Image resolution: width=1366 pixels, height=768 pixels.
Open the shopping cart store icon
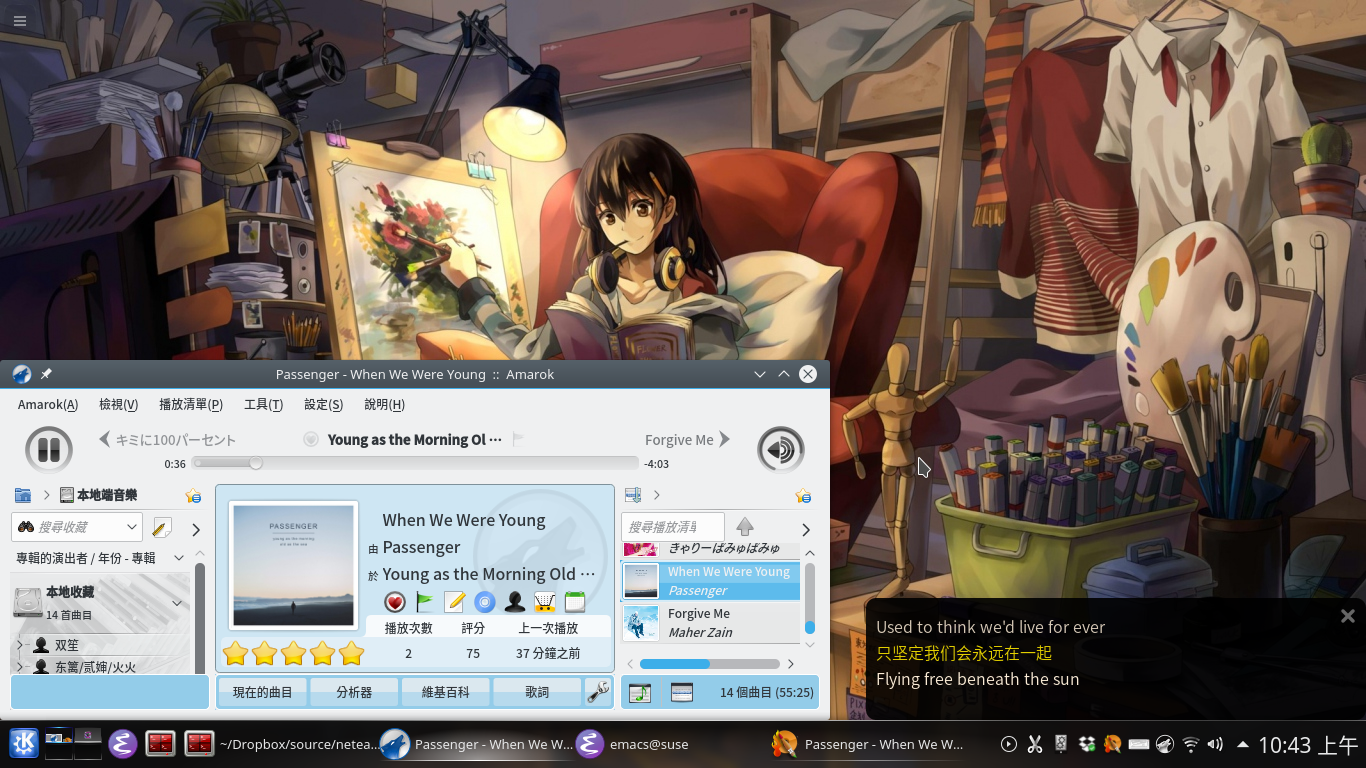tap(545, 602)
